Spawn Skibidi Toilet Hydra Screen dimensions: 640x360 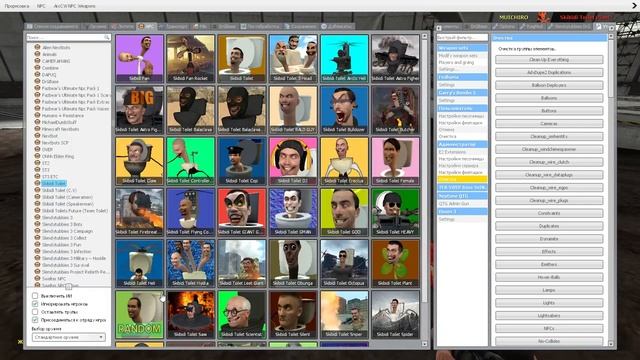pyautogui.click(x=191, y=263)
